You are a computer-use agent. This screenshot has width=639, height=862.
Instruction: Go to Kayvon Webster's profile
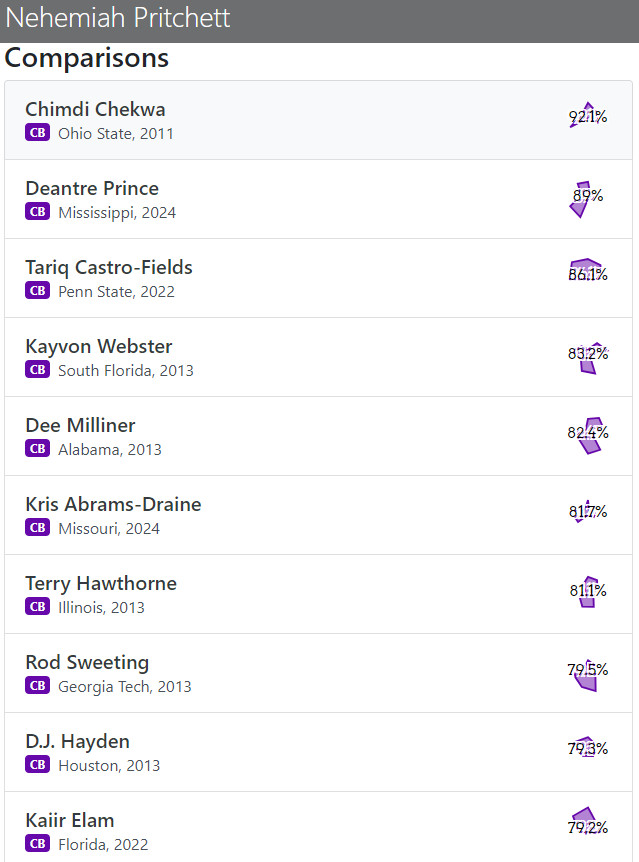click(x=318, y=357)
